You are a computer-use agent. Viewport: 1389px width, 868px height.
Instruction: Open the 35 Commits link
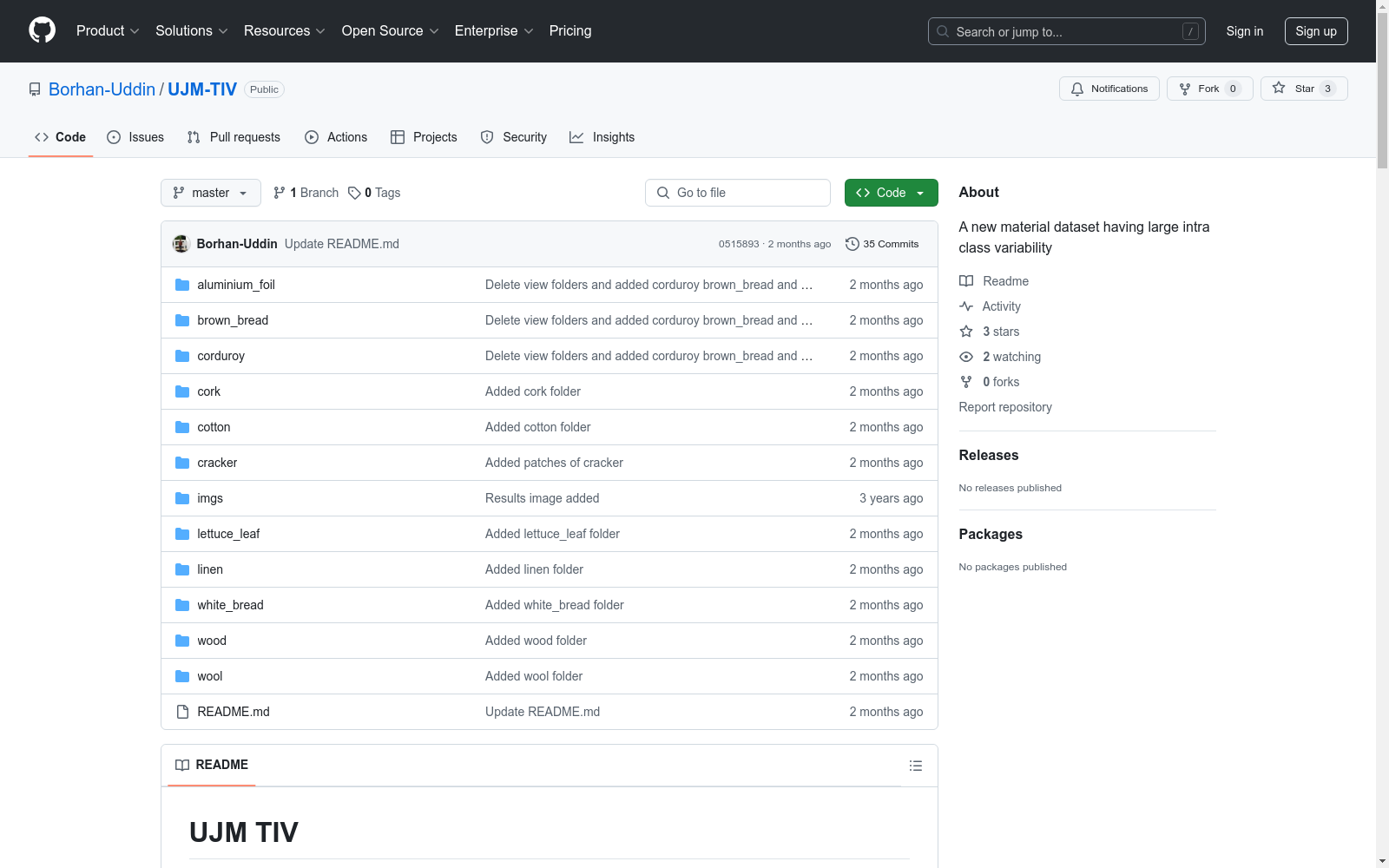click(x=882, y=244)
